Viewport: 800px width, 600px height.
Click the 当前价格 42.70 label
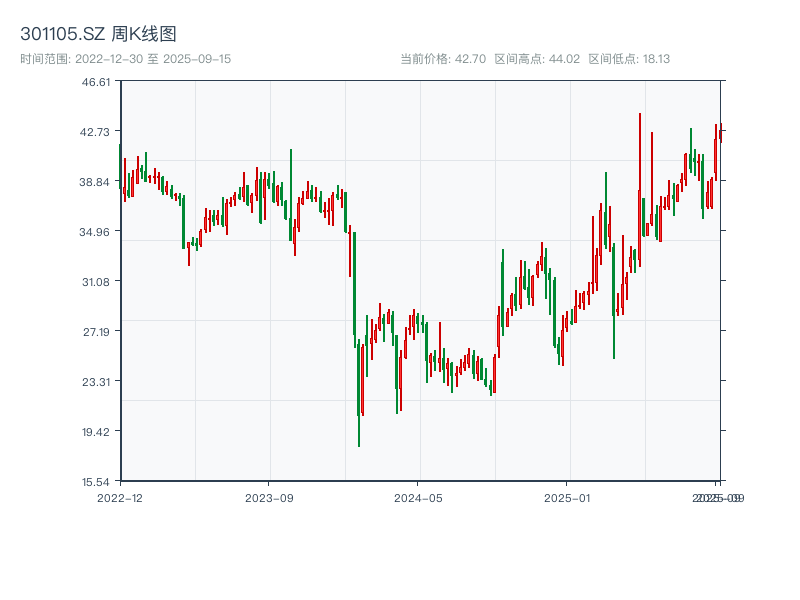tap(443, 59)
